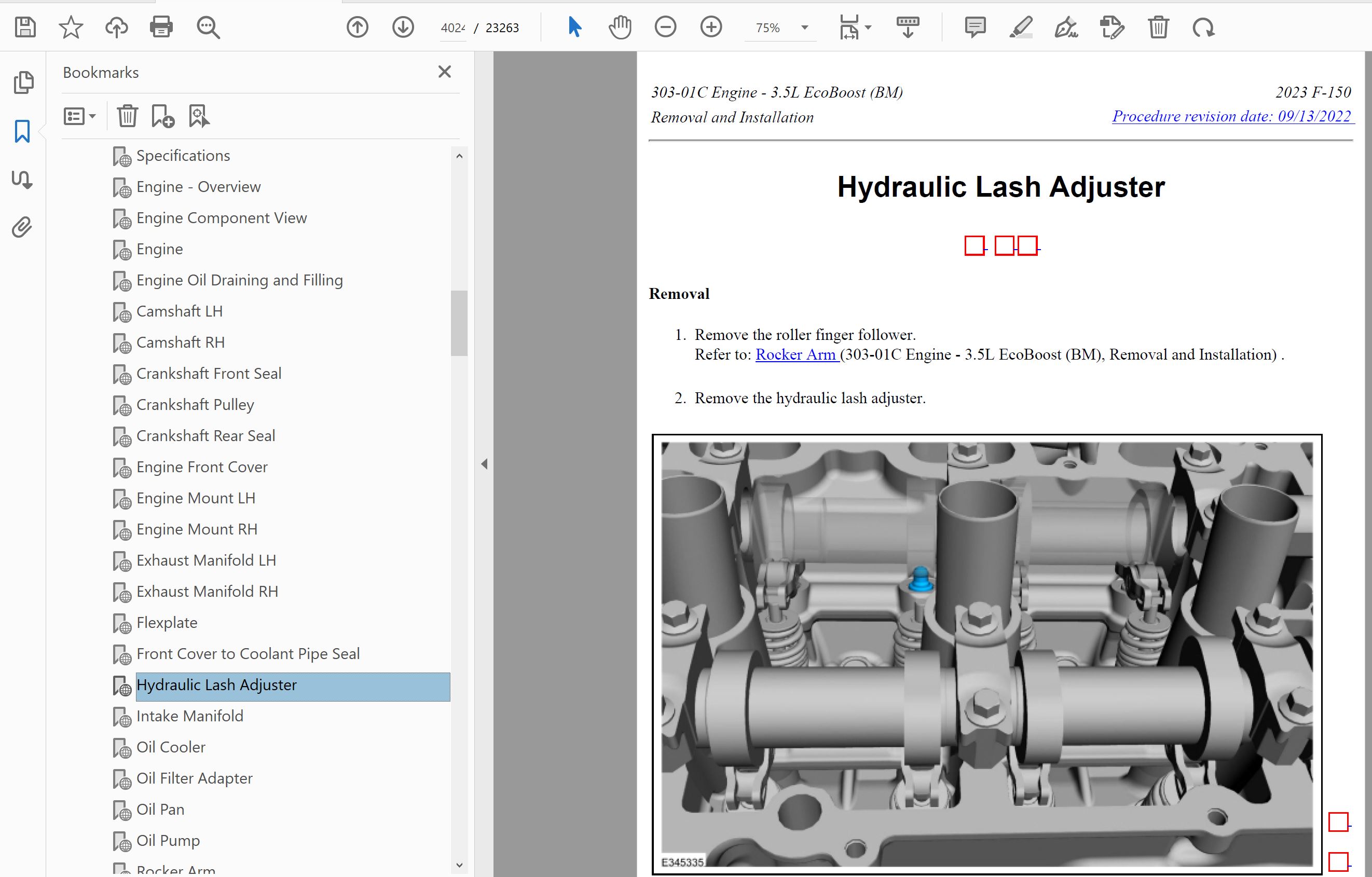This screenshot has width=1372, height=877.
Task: Click the Procedure revision date link
Action: (1231, 116)
